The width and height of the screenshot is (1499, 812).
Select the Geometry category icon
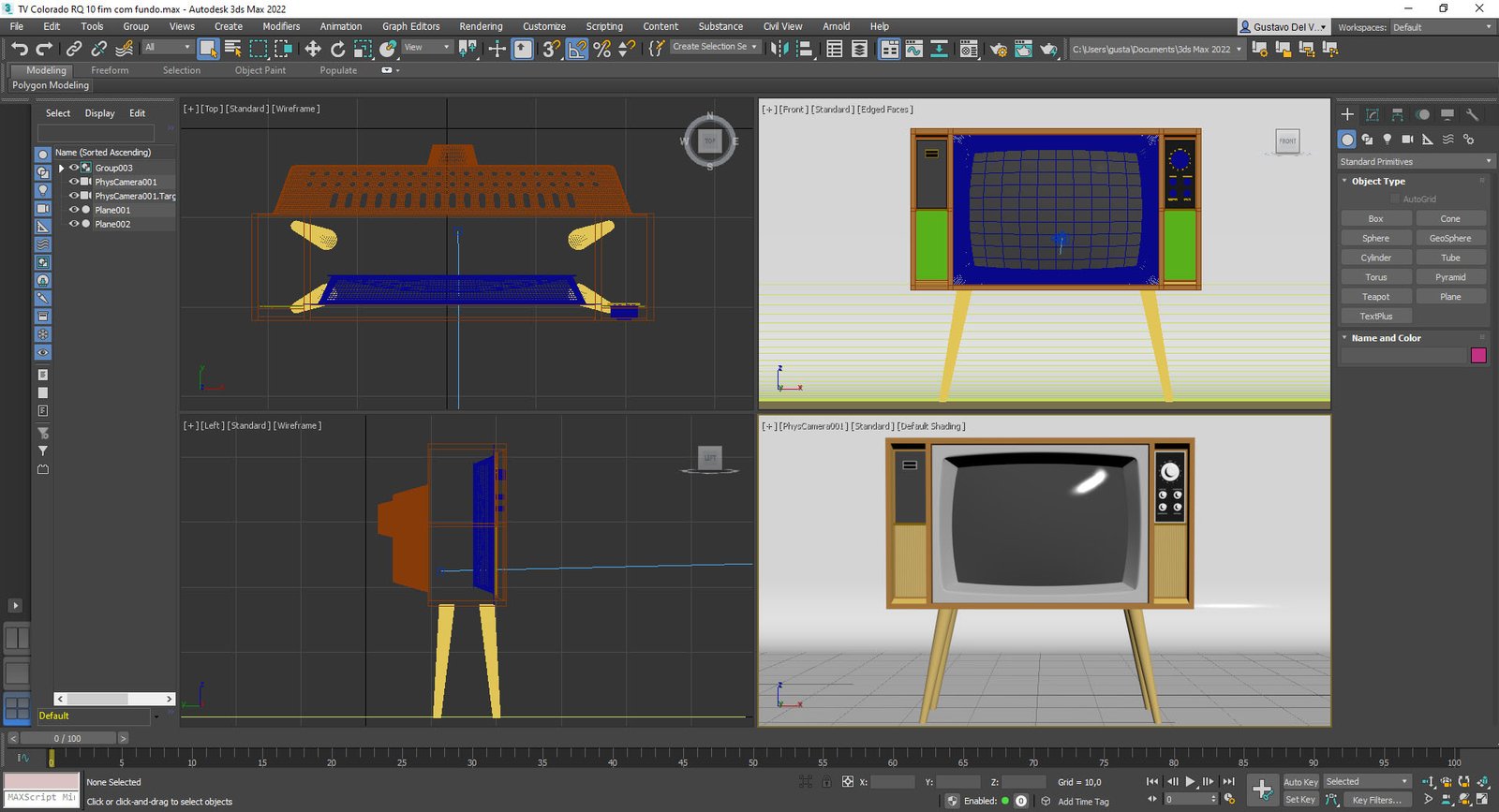[1347, 140]
